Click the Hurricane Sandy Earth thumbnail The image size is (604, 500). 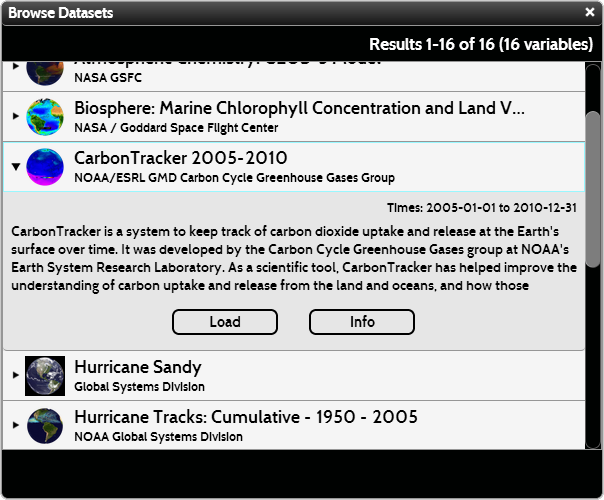45,376
